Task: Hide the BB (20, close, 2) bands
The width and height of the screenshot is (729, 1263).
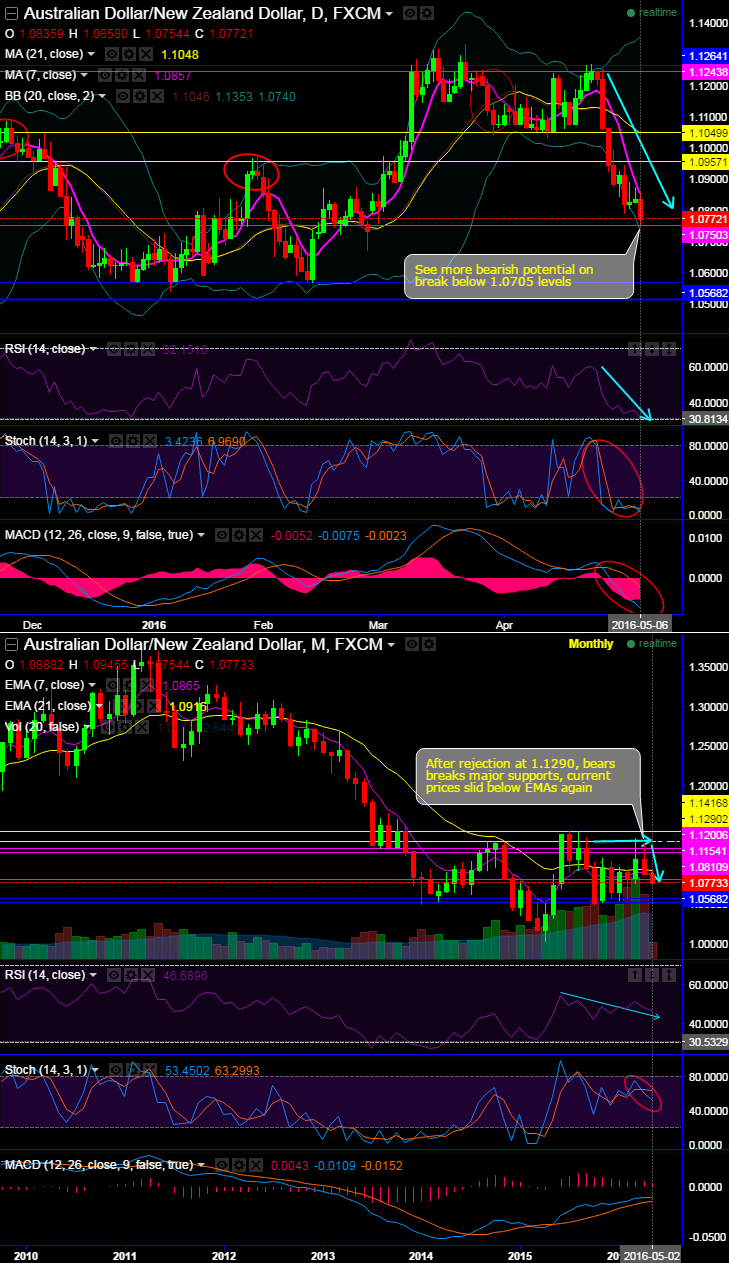Action: (x=123, y=96)
